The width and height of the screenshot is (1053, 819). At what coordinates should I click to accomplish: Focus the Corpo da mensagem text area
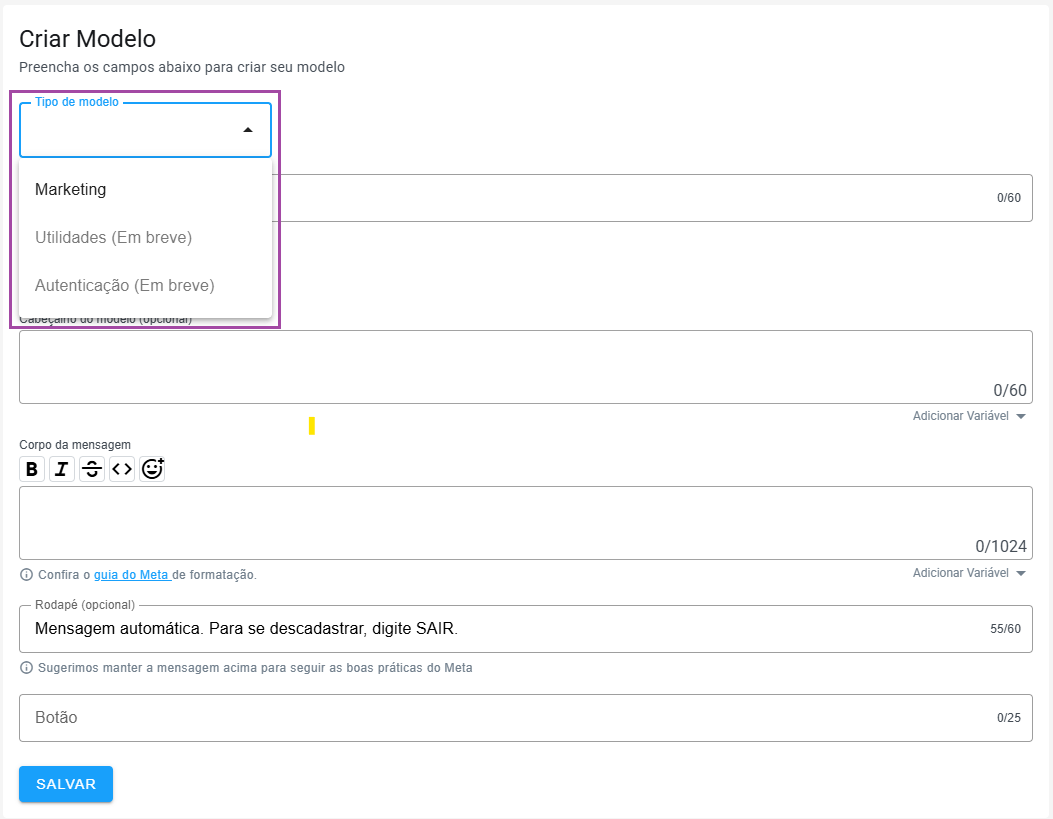point(526,523)
